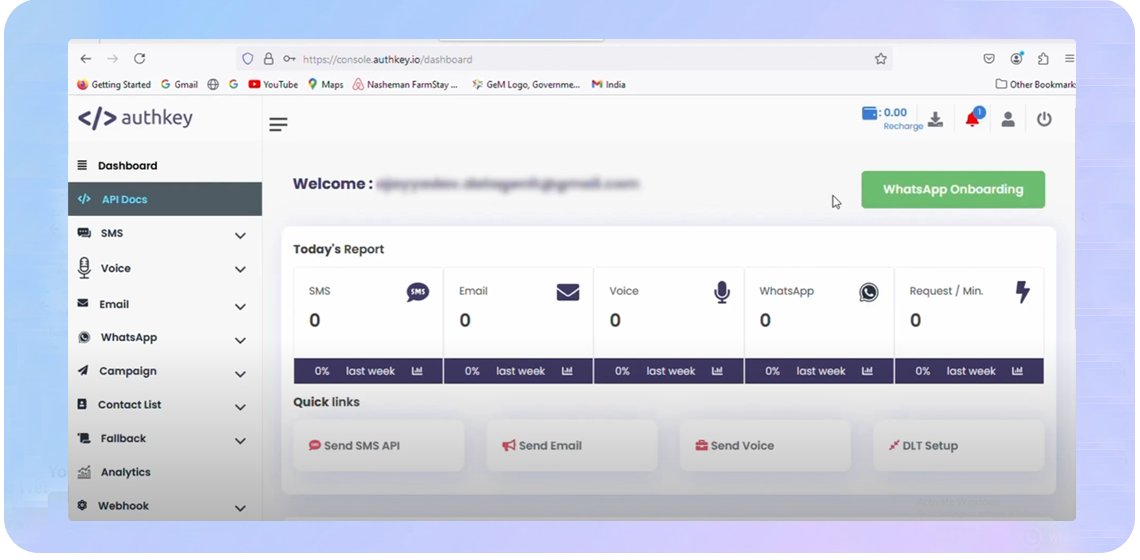The image size is (1140, 560).
Task: Click the browser forward arrow
Action: click(x=112, y=59)
